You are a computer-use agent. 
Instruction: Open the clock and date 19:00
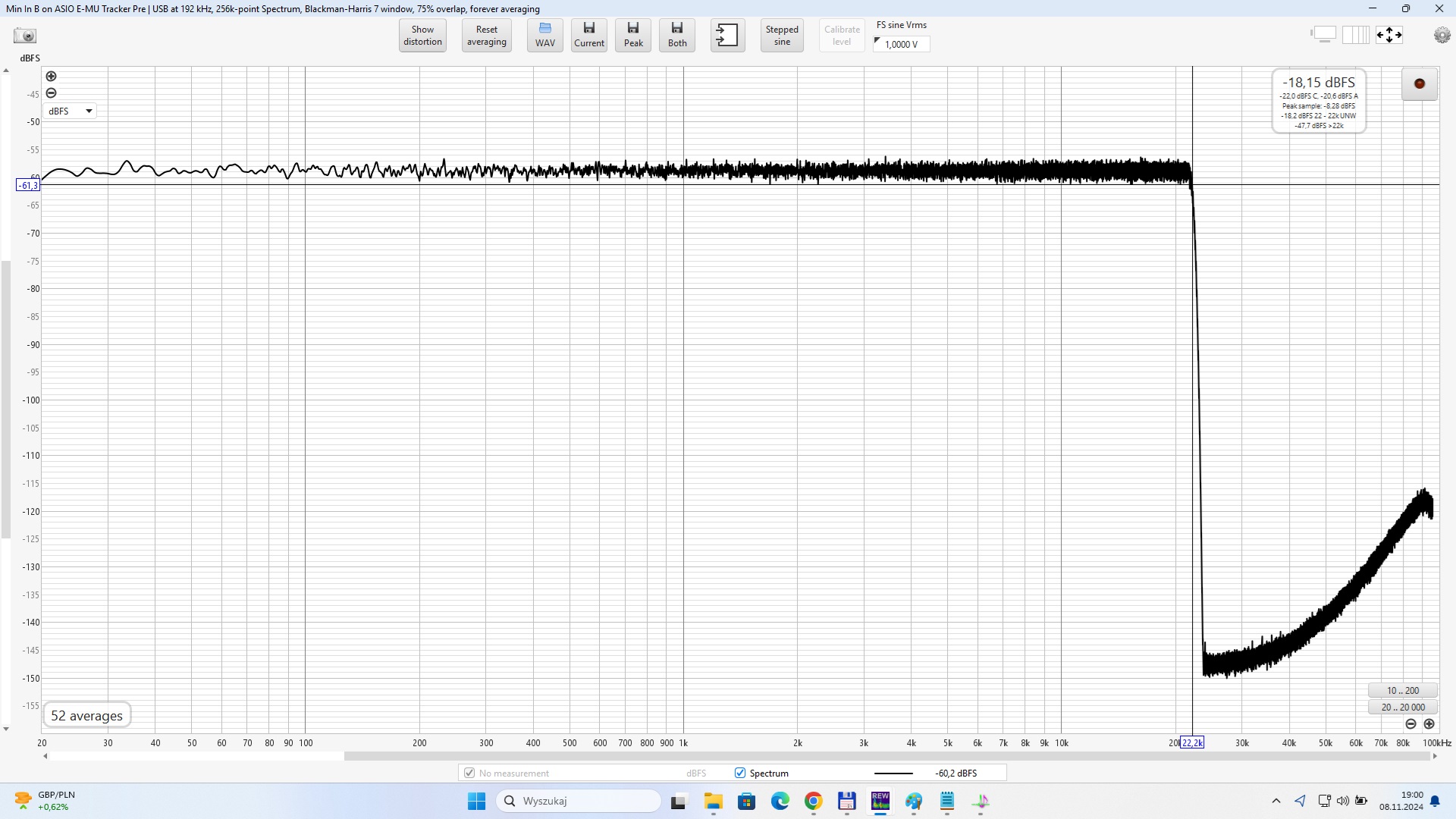[x=1401, y=801]
